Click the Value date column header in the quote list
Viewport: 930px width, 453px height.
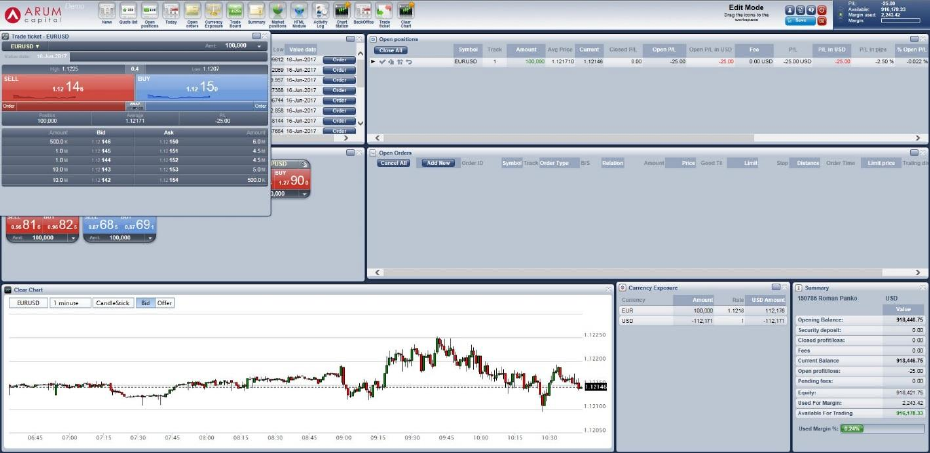(302, 50)
